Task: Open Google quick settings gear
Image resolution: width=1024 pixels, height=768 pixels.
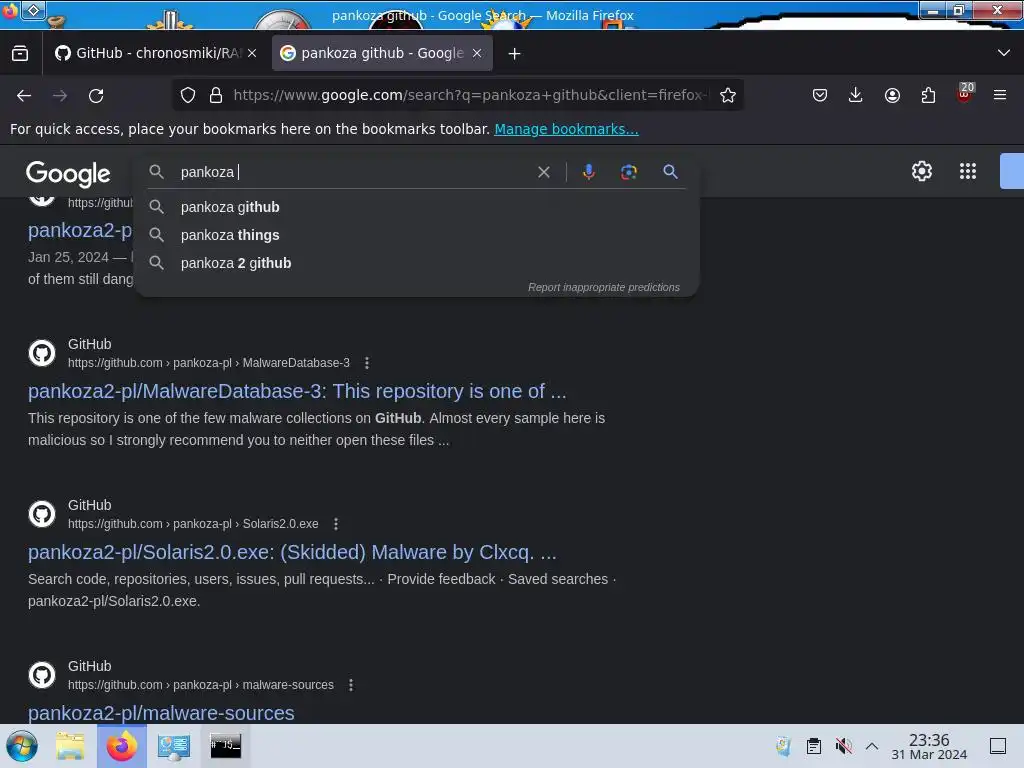Action: (x=921, y=171)
